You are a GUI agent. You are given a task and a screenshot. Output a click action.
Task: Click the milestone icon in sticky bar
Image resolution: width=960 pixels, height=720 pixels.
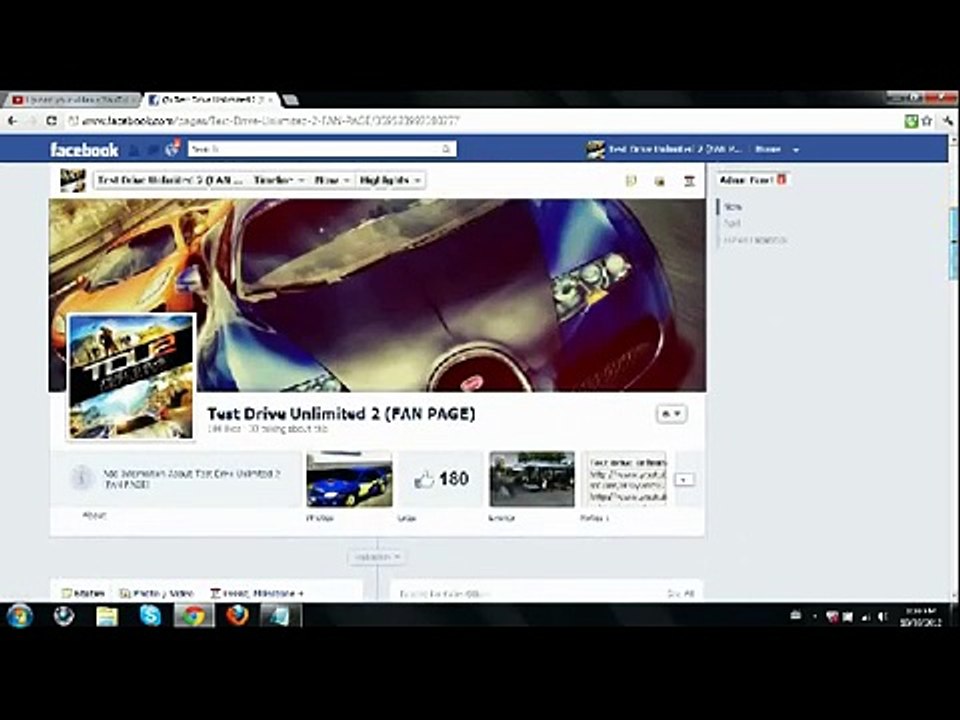pyautogui.click(x=689, y=181)
